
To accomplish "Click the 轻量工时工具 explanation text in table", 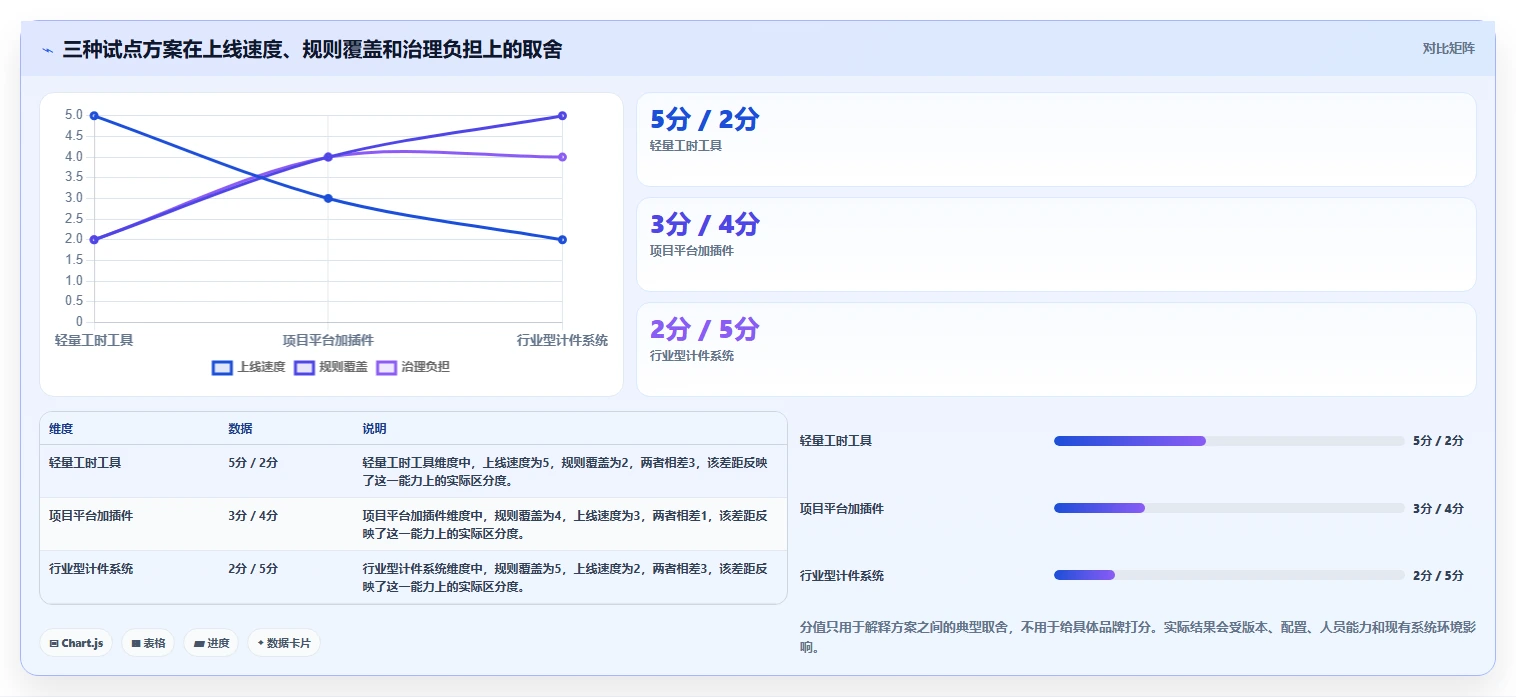I will 565,472.
